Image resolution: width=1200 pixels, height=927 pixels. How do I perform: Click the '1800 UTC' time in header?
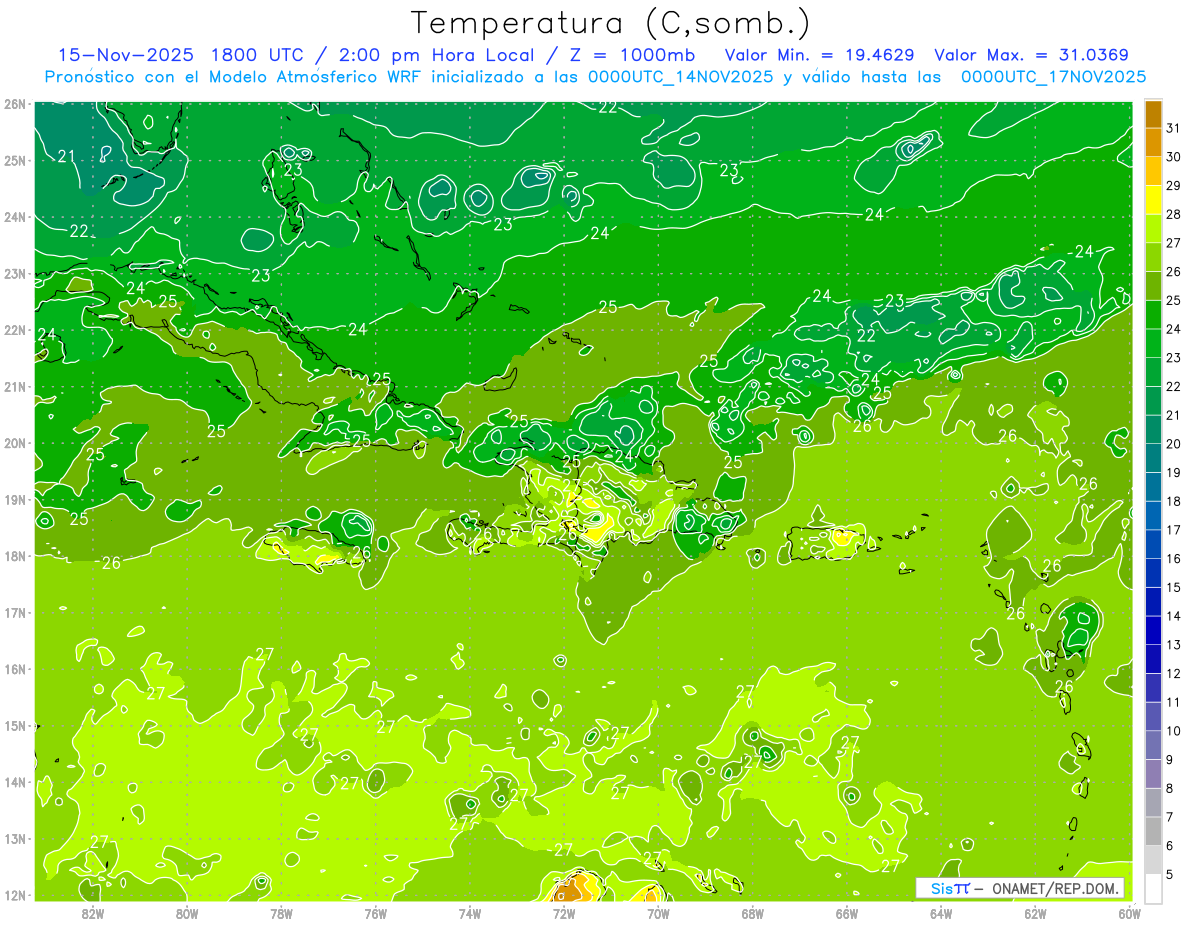[258, 55]
